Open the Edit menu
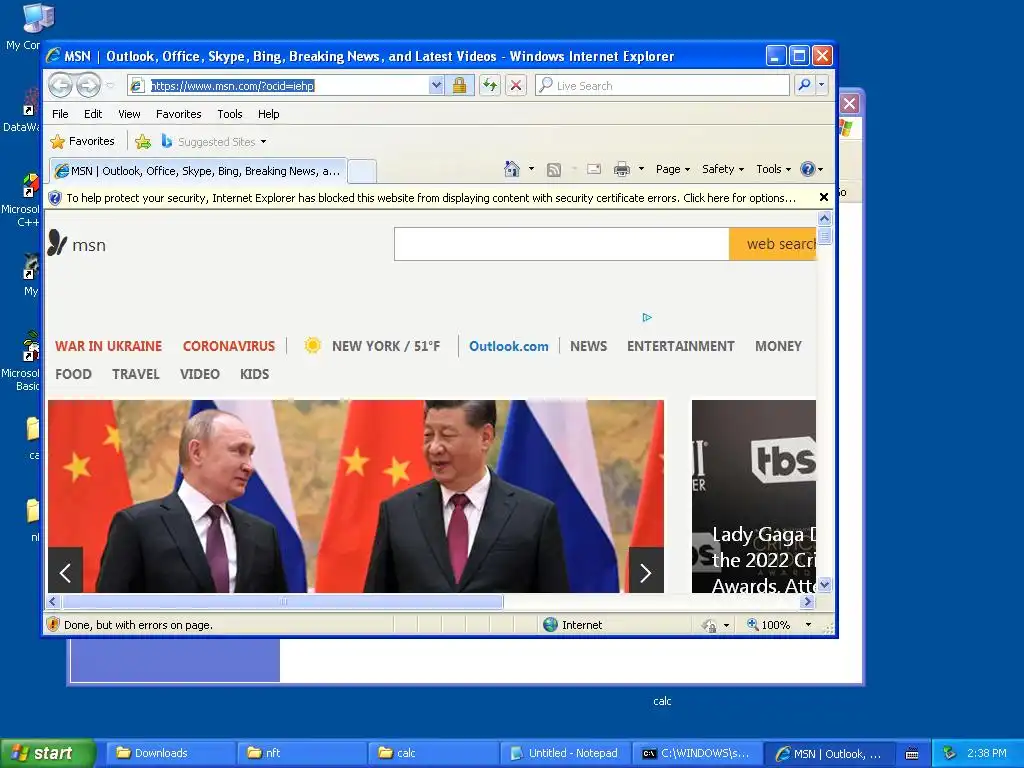Image resolution: width=1024 pixels, height=768 pixels. click(x=93, y=114)
